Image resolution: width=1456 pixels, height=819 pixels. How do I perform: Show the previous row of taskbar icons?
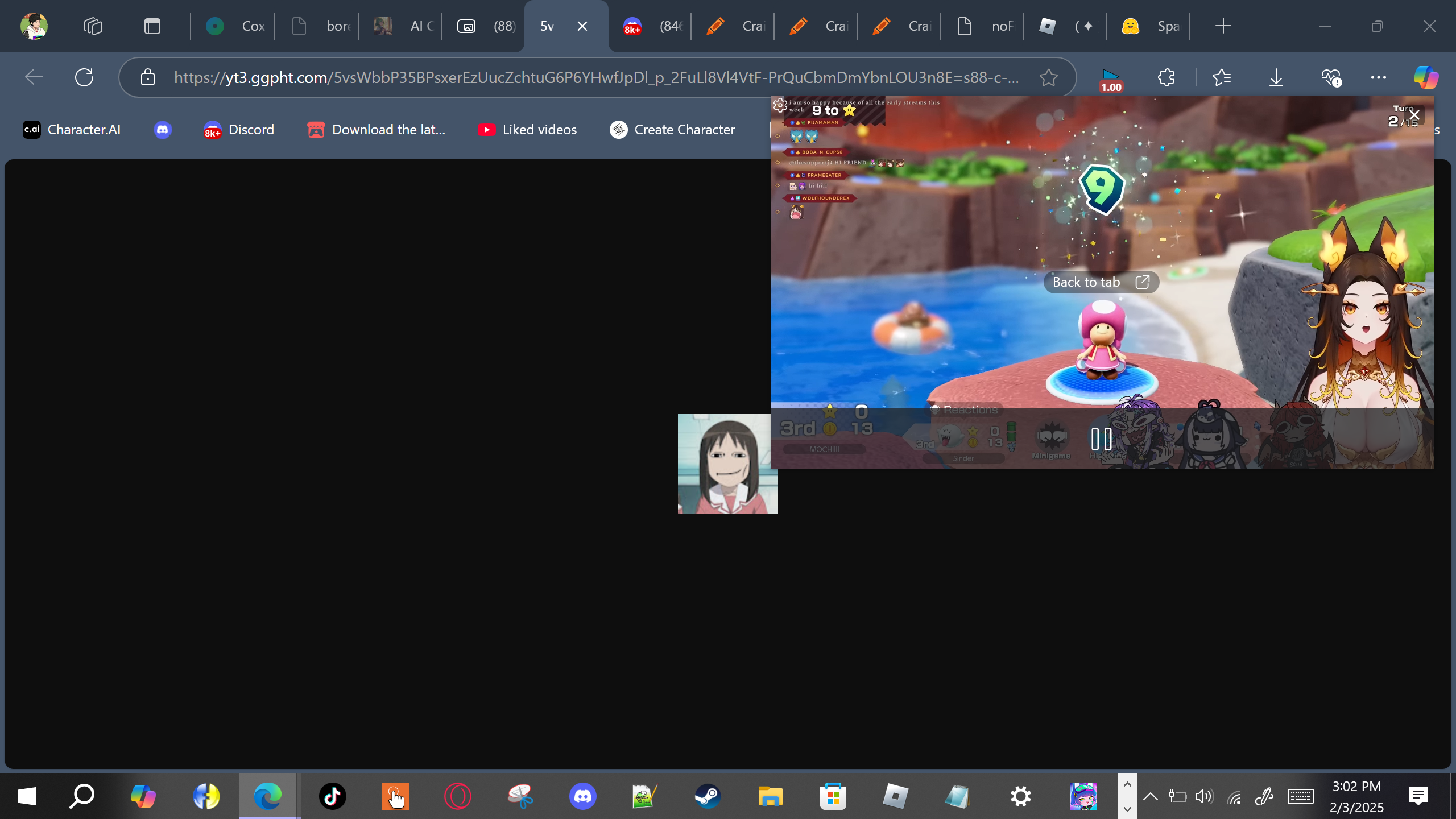1127,784
